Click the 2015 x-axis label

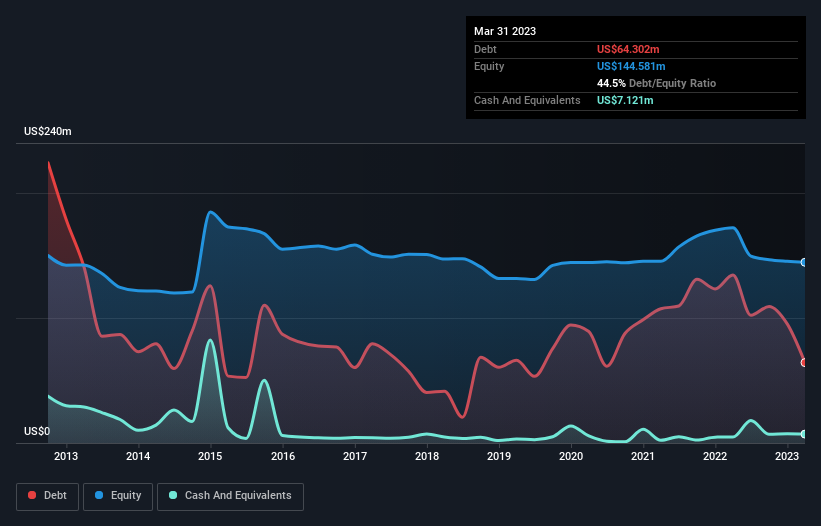coord(210,456)
